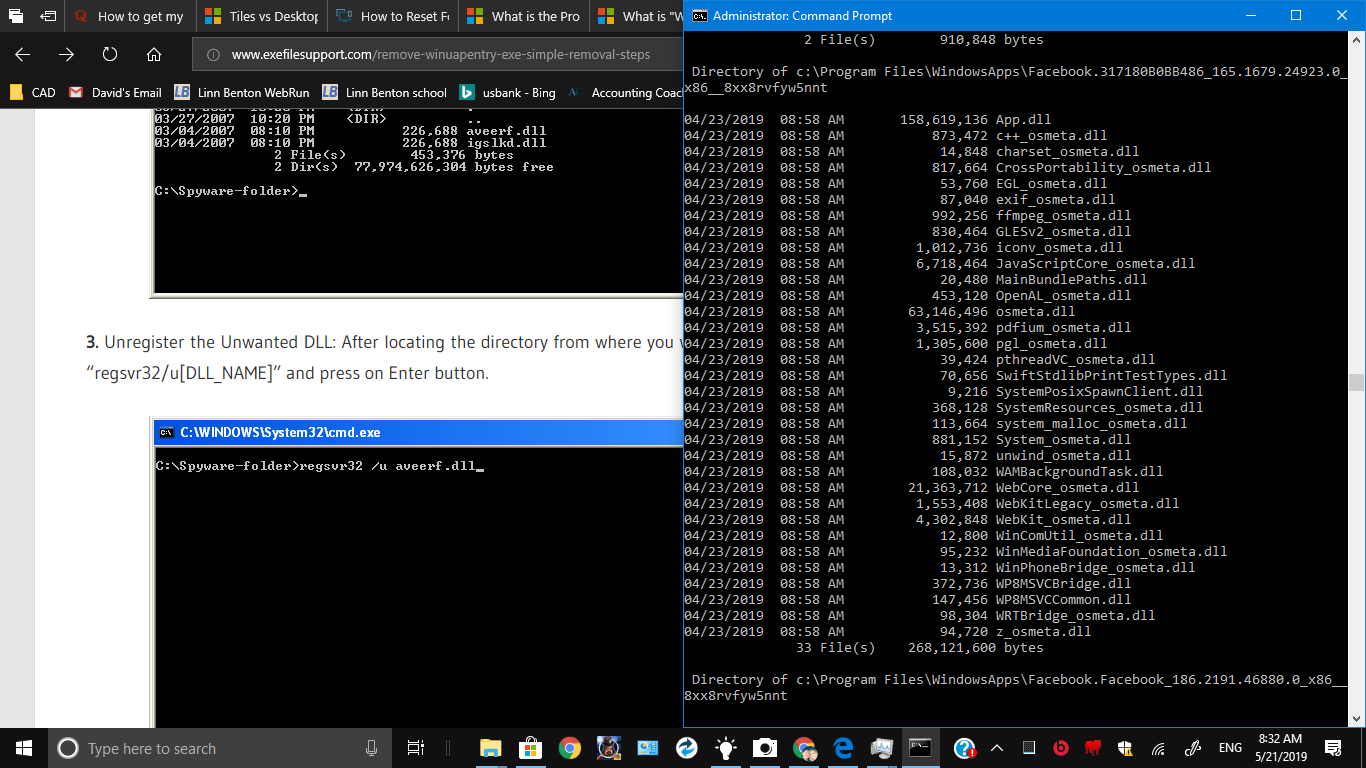Viewport: 1366px width, 768px height.
Task: Click ENG language indicator
Action: [1229, 748]
